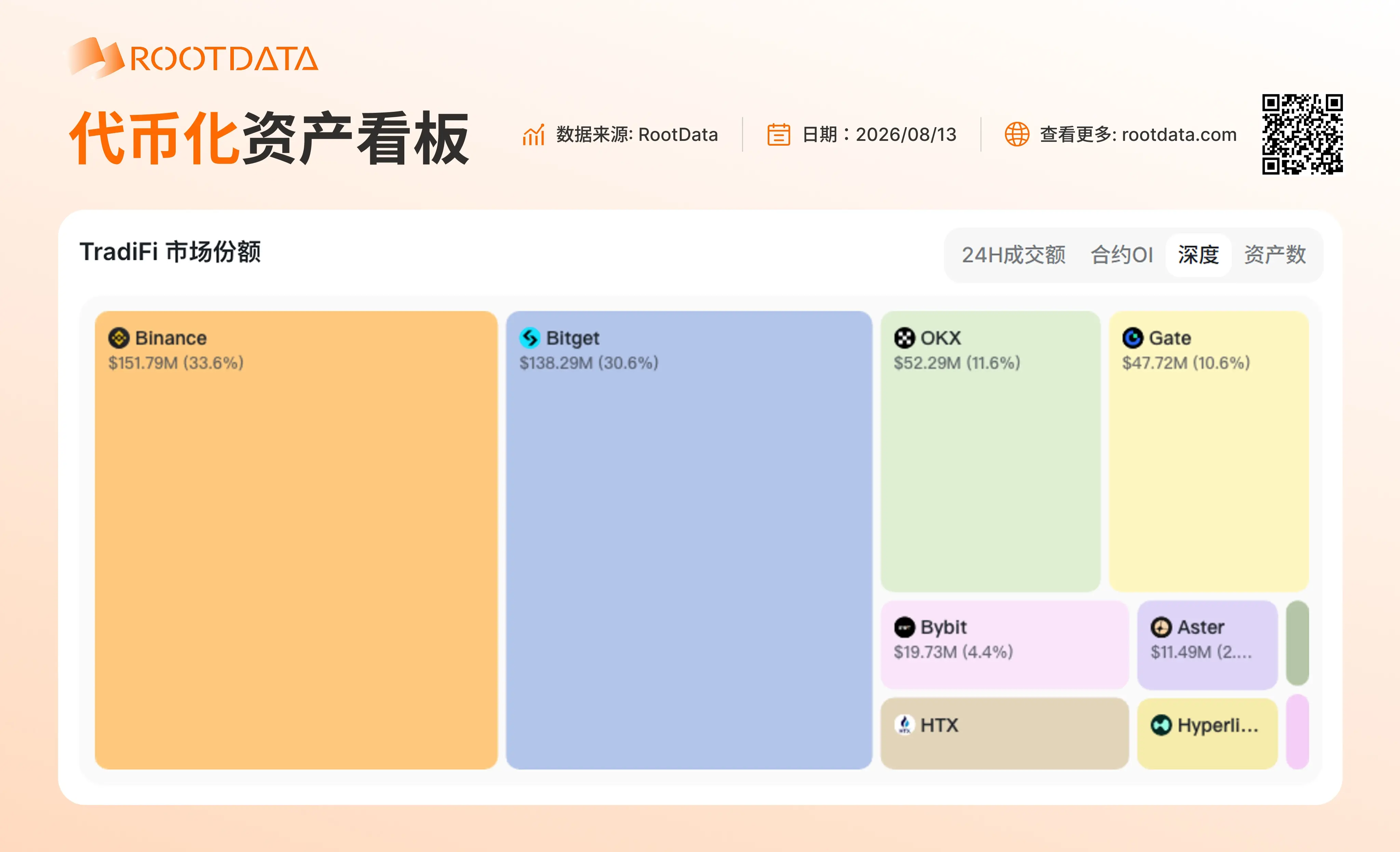Select the purple Aster treemap block
Screen dimensions: 1400x852
[x=1207, y=644]
